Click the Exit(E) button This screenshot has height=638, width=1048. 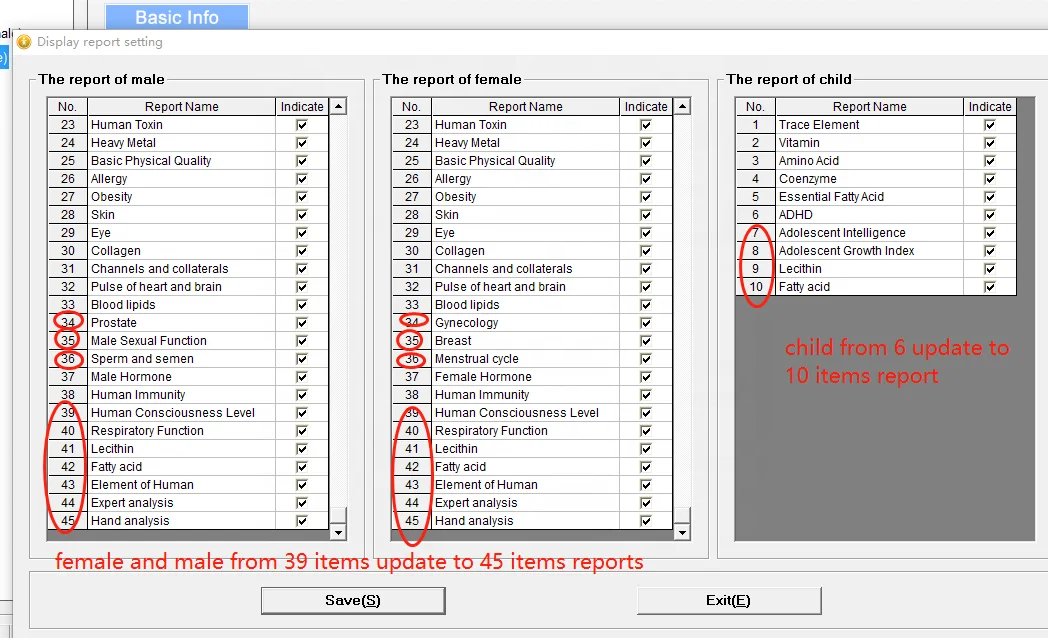tap(729, 600)
